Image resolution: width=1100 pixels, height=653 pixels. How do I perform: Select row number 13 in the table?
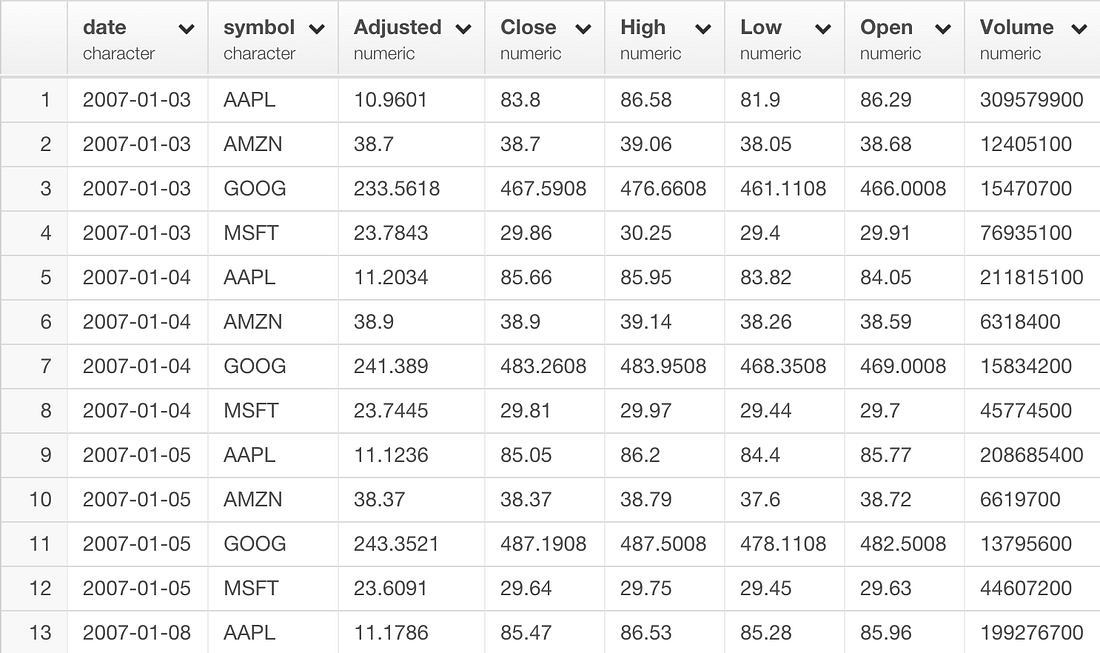34,633
